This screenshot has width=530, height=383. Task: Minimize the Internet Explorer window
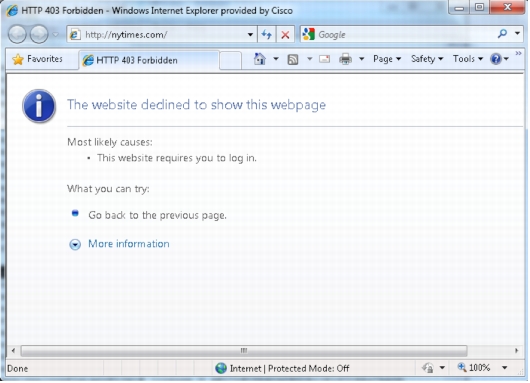click(x=459, y=7)
